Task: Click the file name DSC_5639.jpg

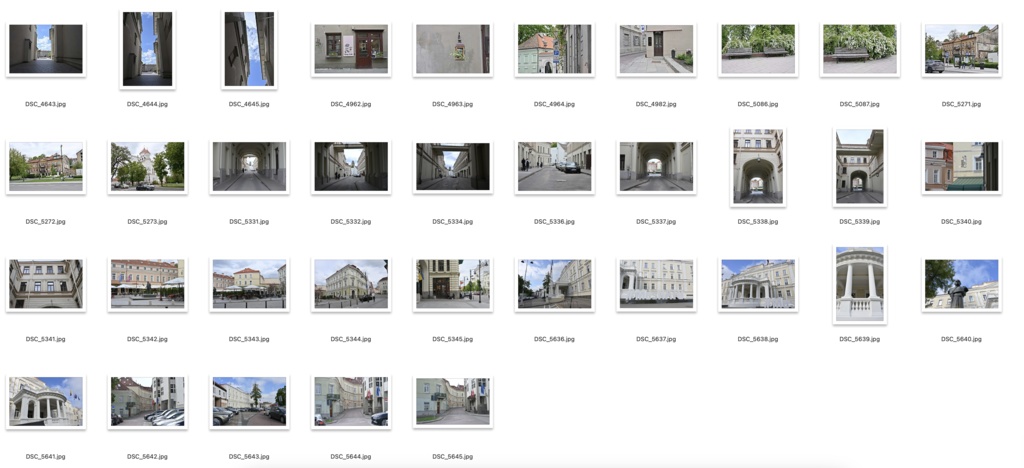Action: pos(859,339)
